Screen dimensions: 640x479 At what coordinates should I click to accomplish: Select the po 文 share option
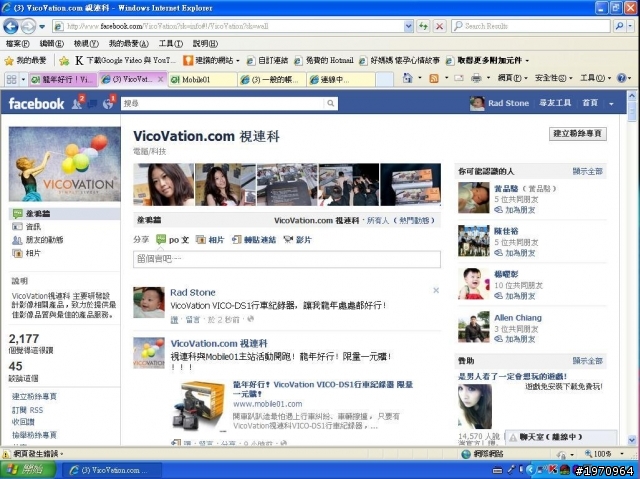click(x=173, y=240)
